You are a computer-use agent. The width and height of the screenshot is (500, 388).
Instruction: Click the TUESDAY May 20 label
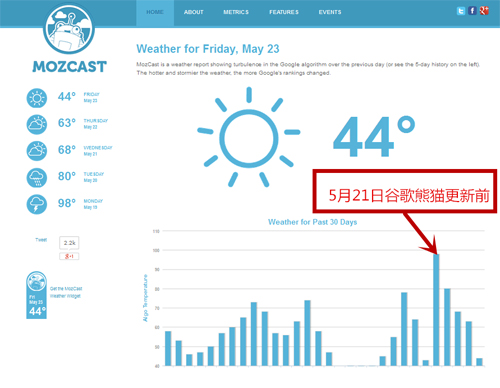click(94, 177)
